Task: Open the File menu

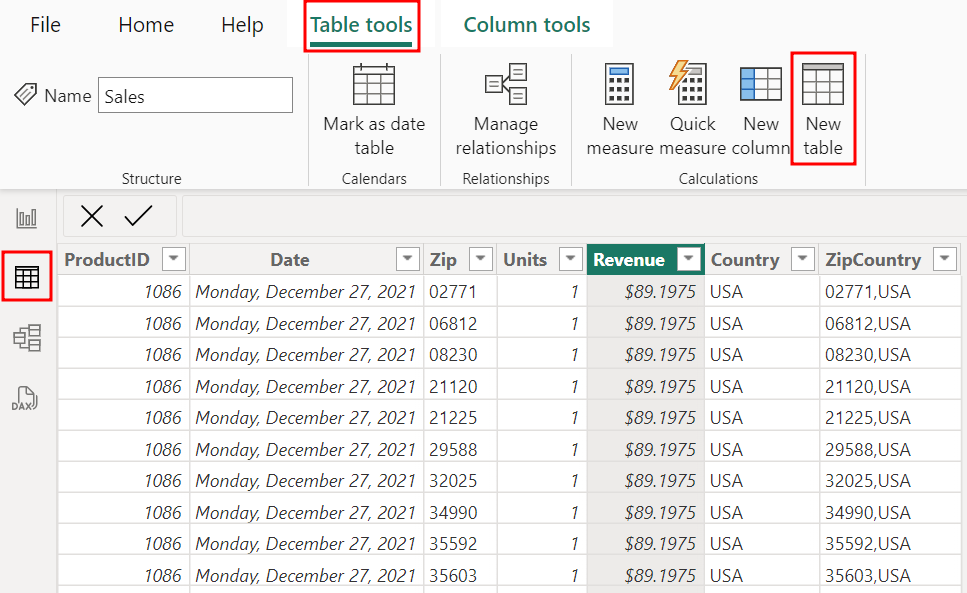Action: tap(46, 25)
